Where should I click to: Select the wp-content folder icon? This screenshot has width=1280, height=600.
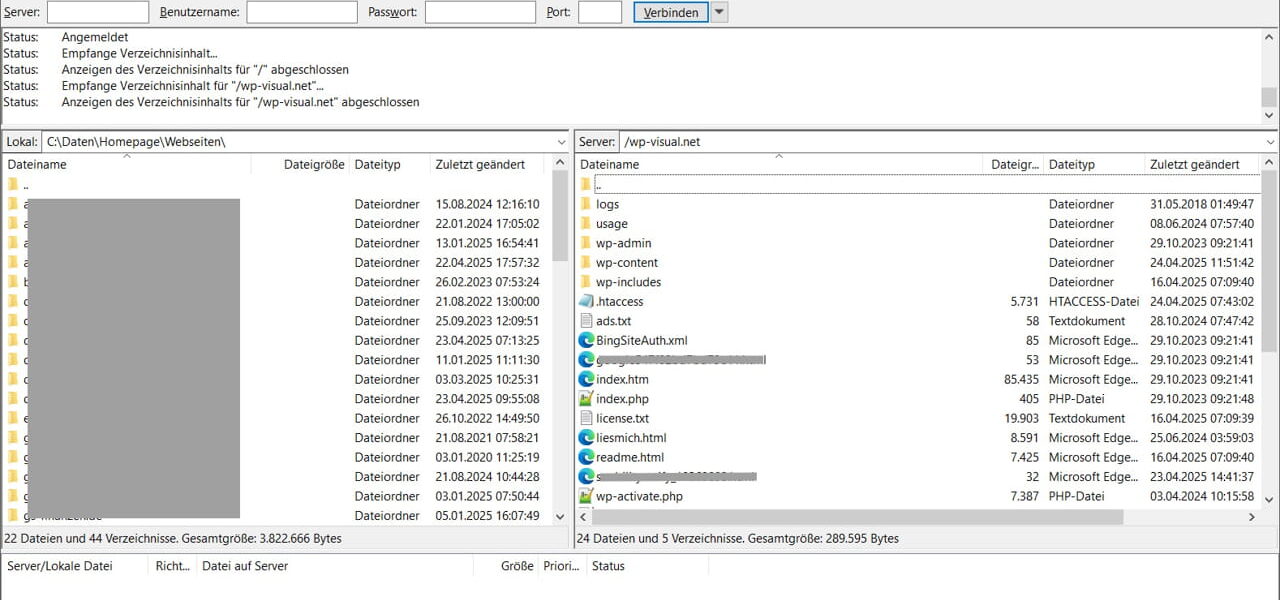pos(586,263)
